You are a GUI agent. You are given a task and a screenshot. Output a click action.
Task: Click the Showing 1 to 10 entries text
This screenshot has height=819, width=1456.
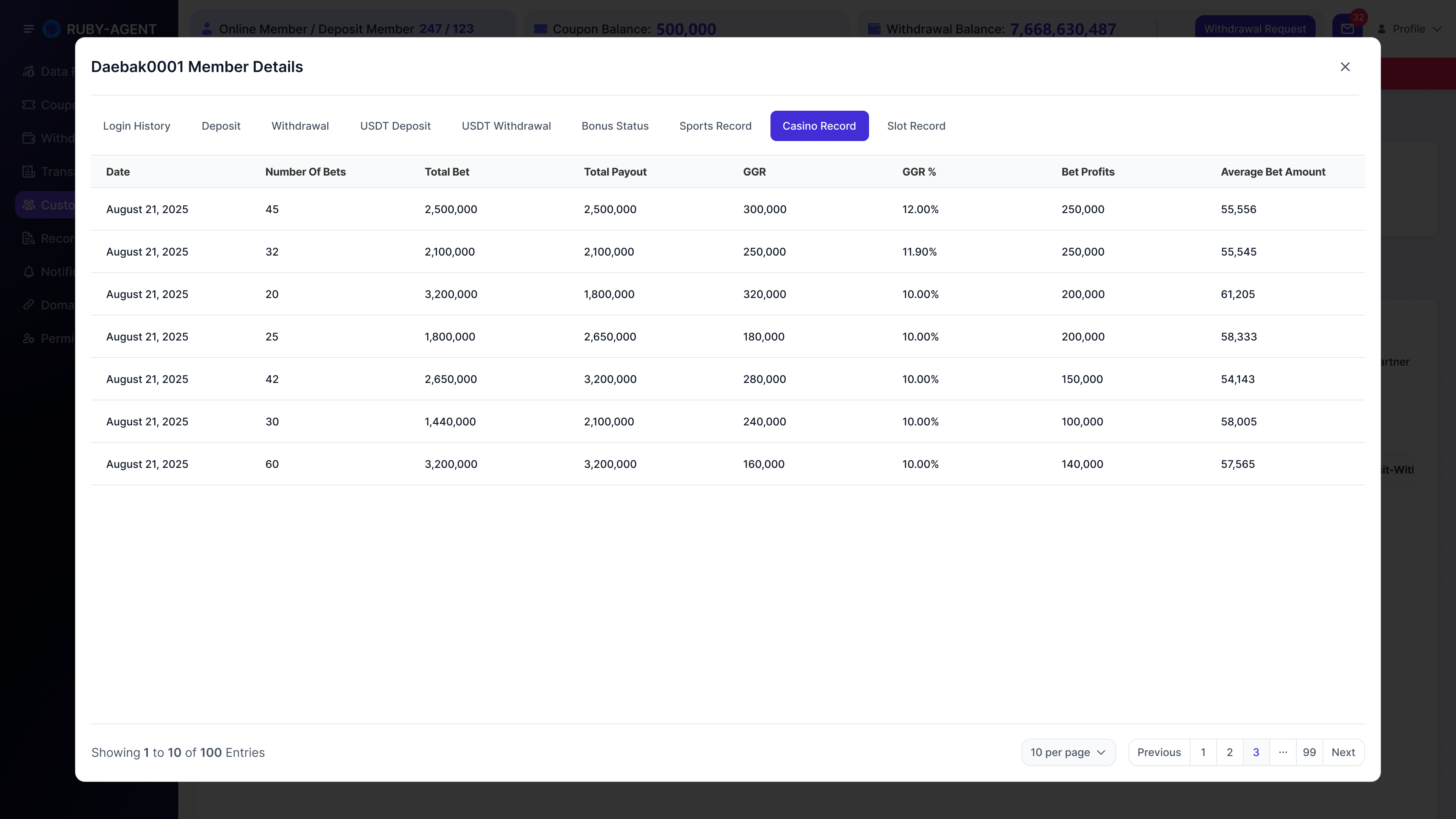[x=178, y=752]
